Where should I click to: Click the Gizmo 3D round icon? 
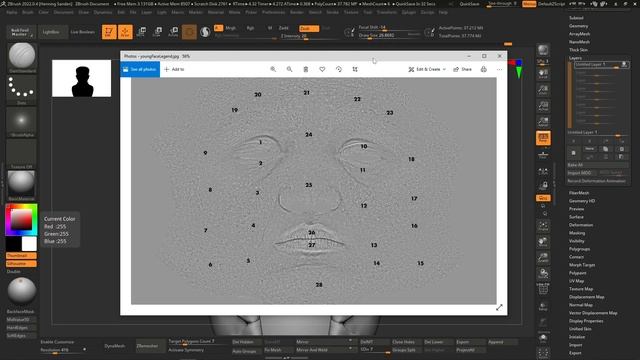189,32
